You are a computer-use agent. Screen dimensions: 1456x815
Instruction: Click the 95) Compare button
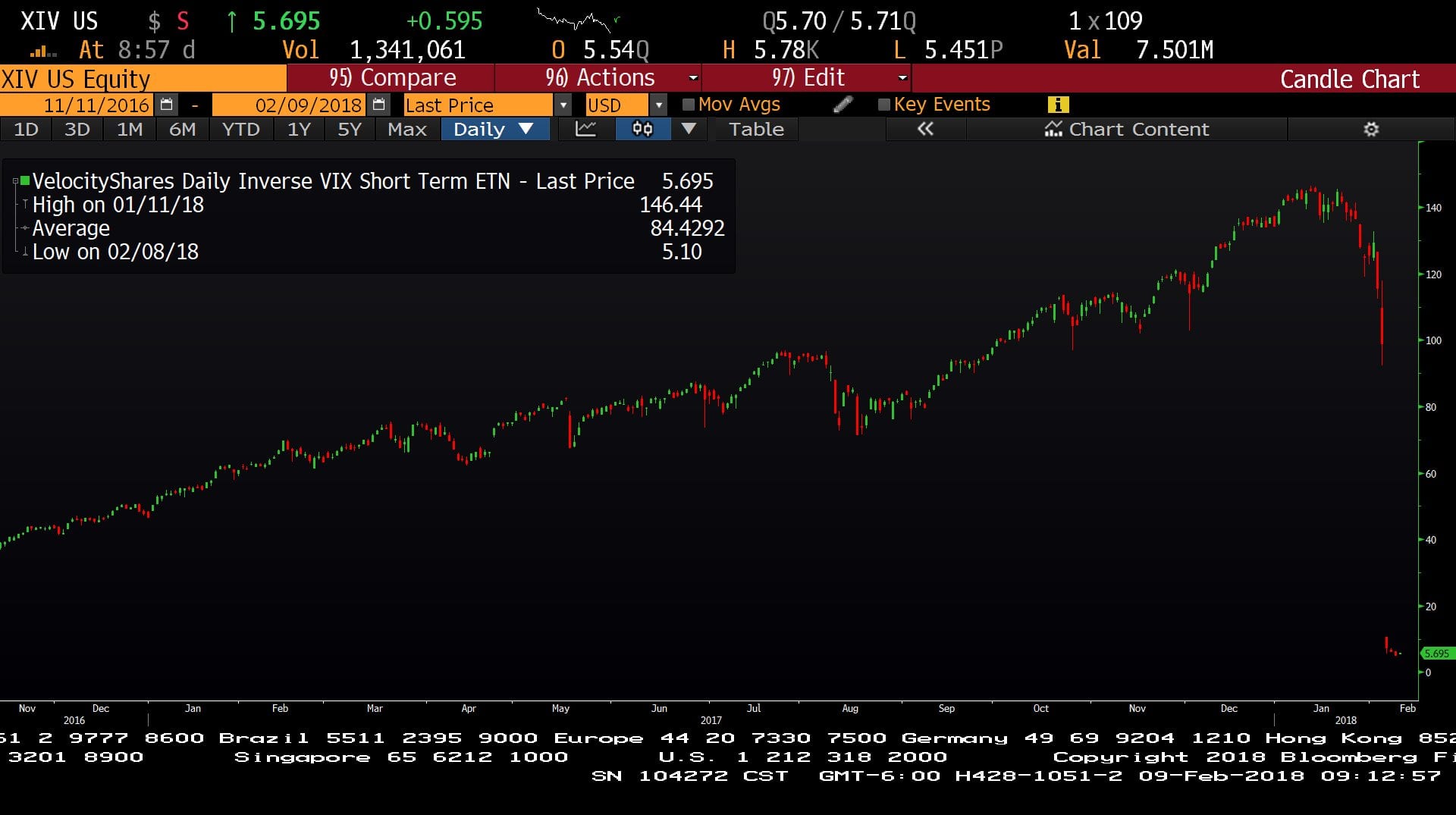pos(391,77)
